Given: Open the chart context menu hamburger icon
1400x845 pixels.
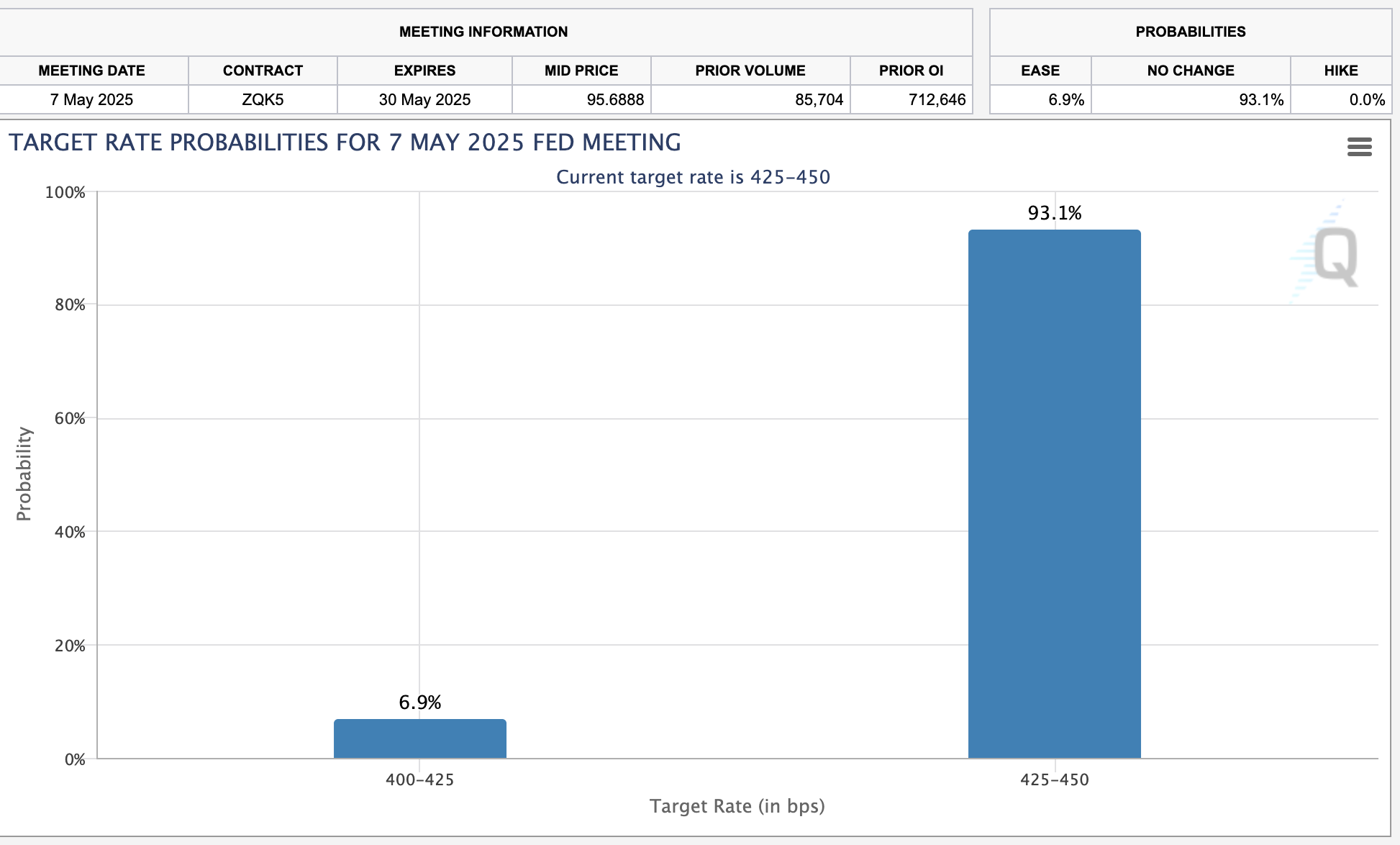Looking at the screenshot, I should 1360,146.
